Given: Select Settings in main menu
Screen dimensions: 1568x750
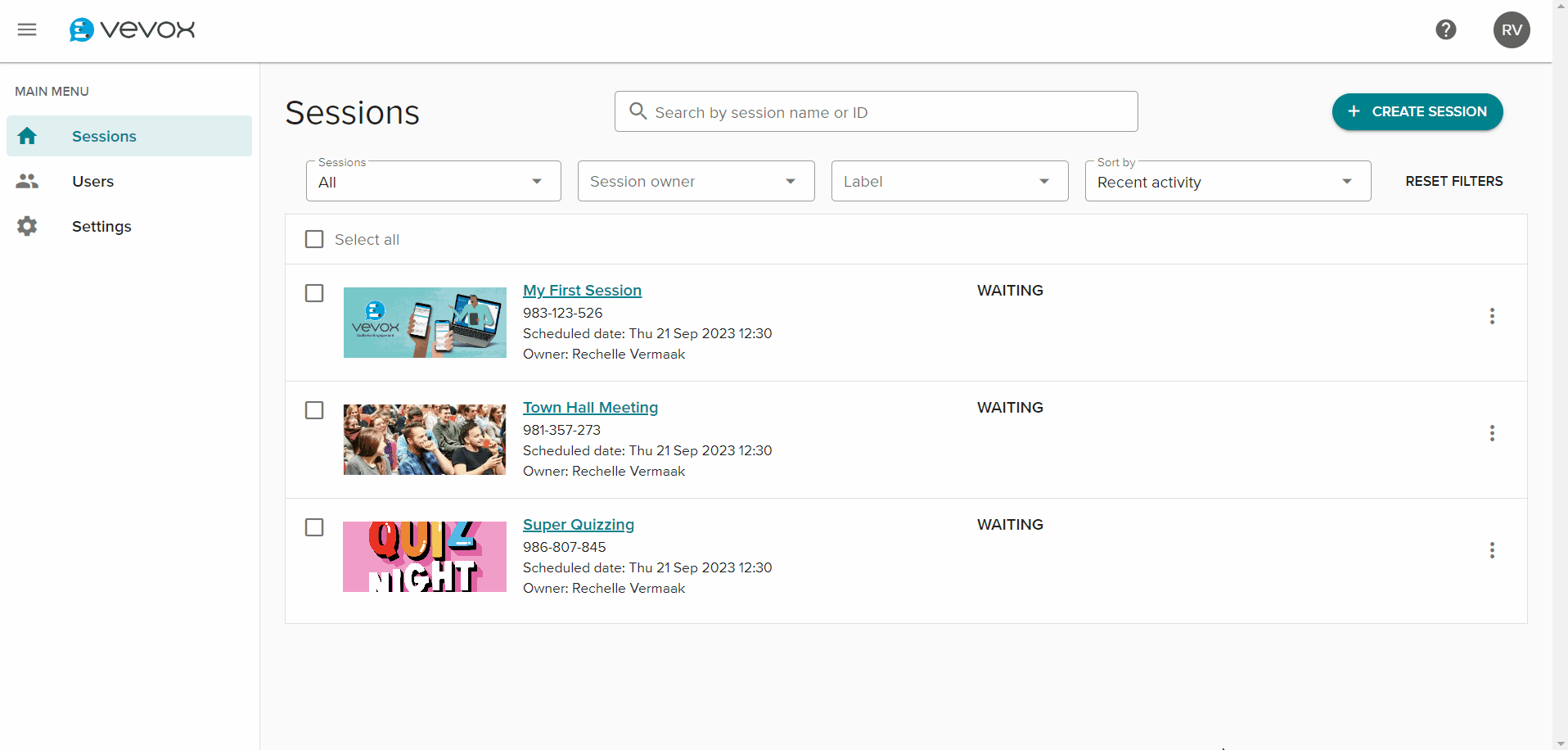Looking at the screenshot, I should click(x=129, y=226).
